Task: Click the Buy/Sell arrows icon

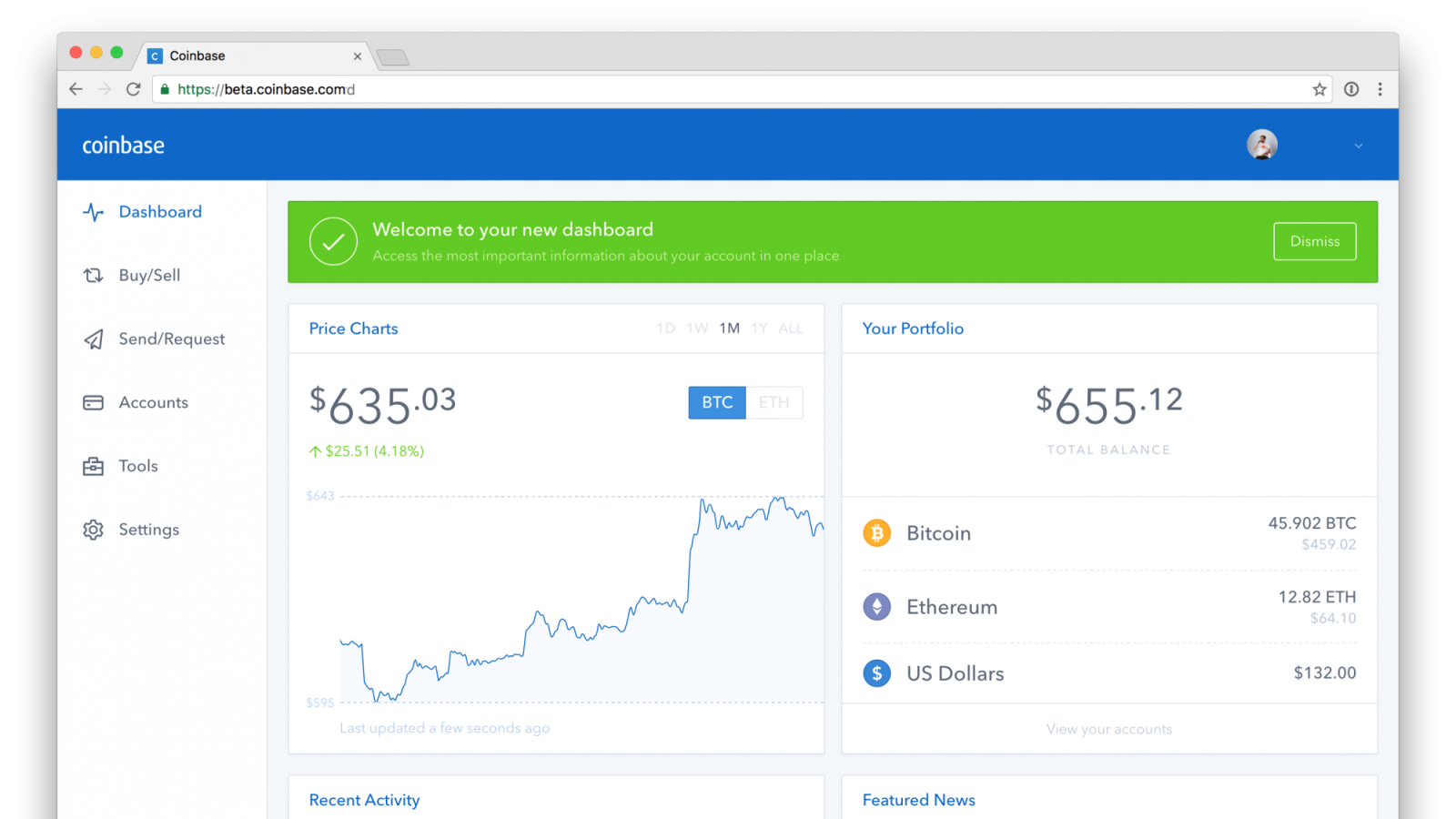Action: pyautogui.click(x=93, y=276)
